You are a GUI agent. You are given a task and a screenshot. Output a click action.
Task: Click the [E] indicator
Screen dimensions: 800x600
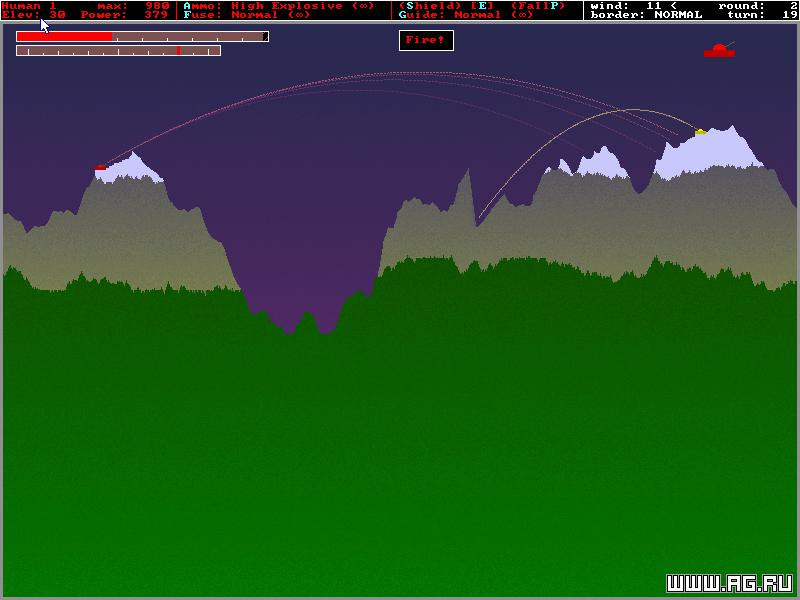tap(482, 6)
